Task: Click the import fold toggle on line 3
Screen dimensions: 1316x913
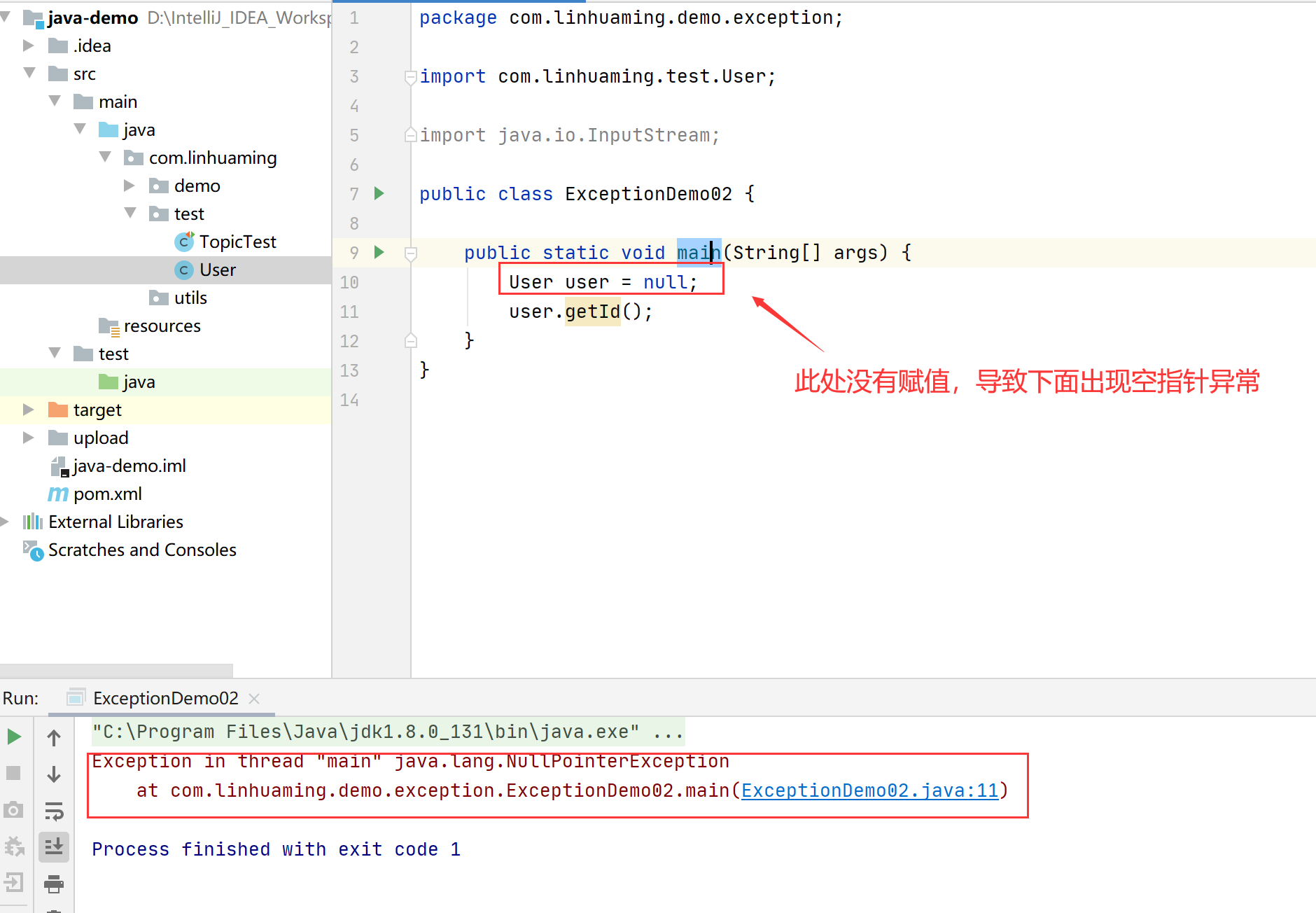Action: click(x=410, y=77)
